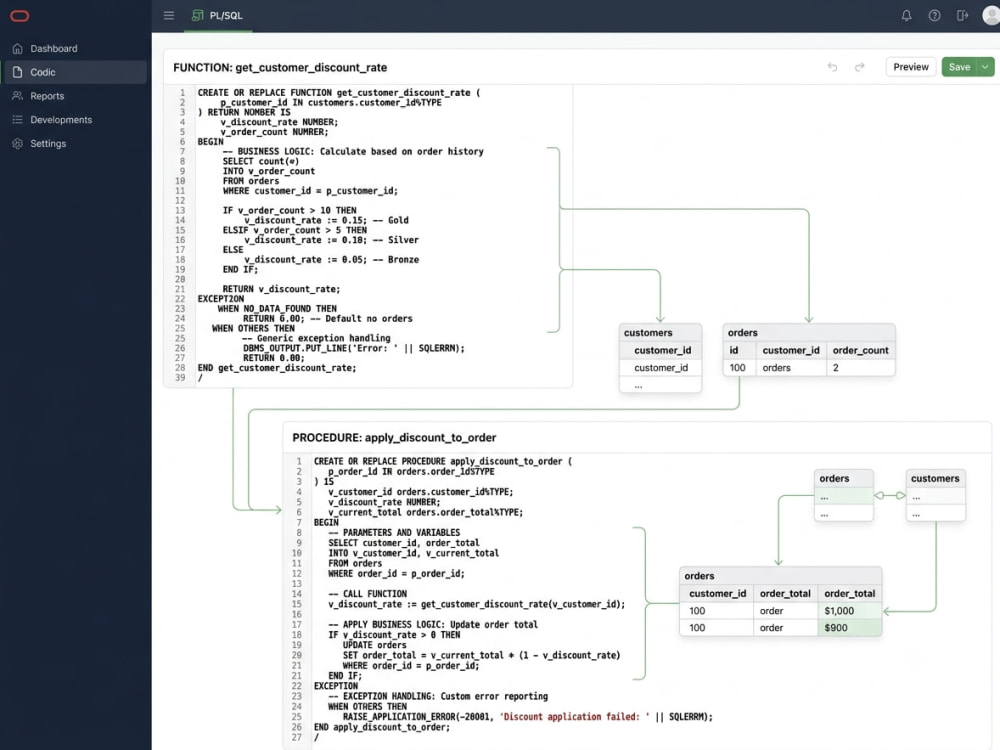The width and height of the screenshot is (1000, 750).
Task: Click the Reports people icon
Action: tap(18, 96)
